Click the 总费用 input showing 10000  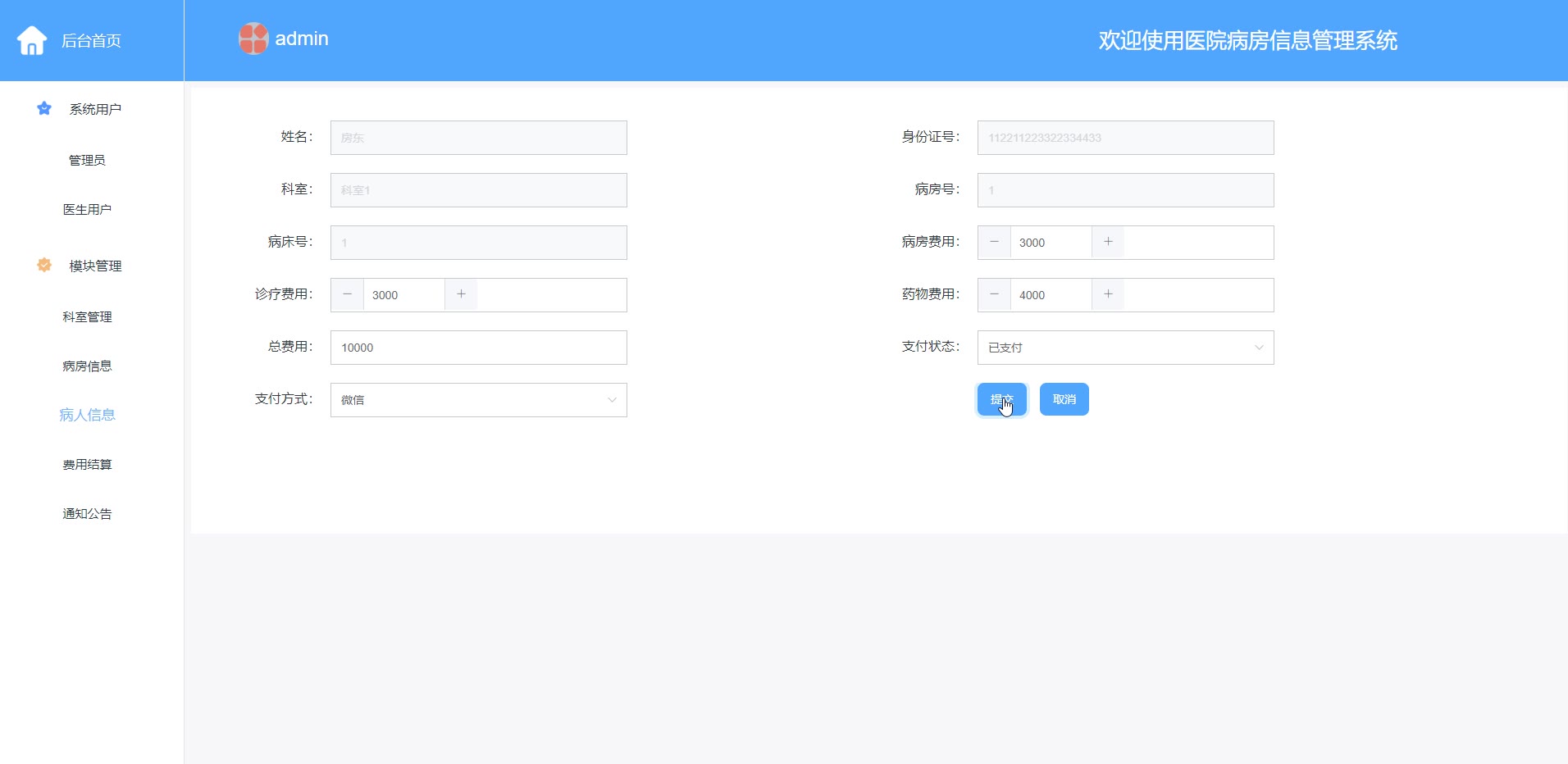coord(479,348)
